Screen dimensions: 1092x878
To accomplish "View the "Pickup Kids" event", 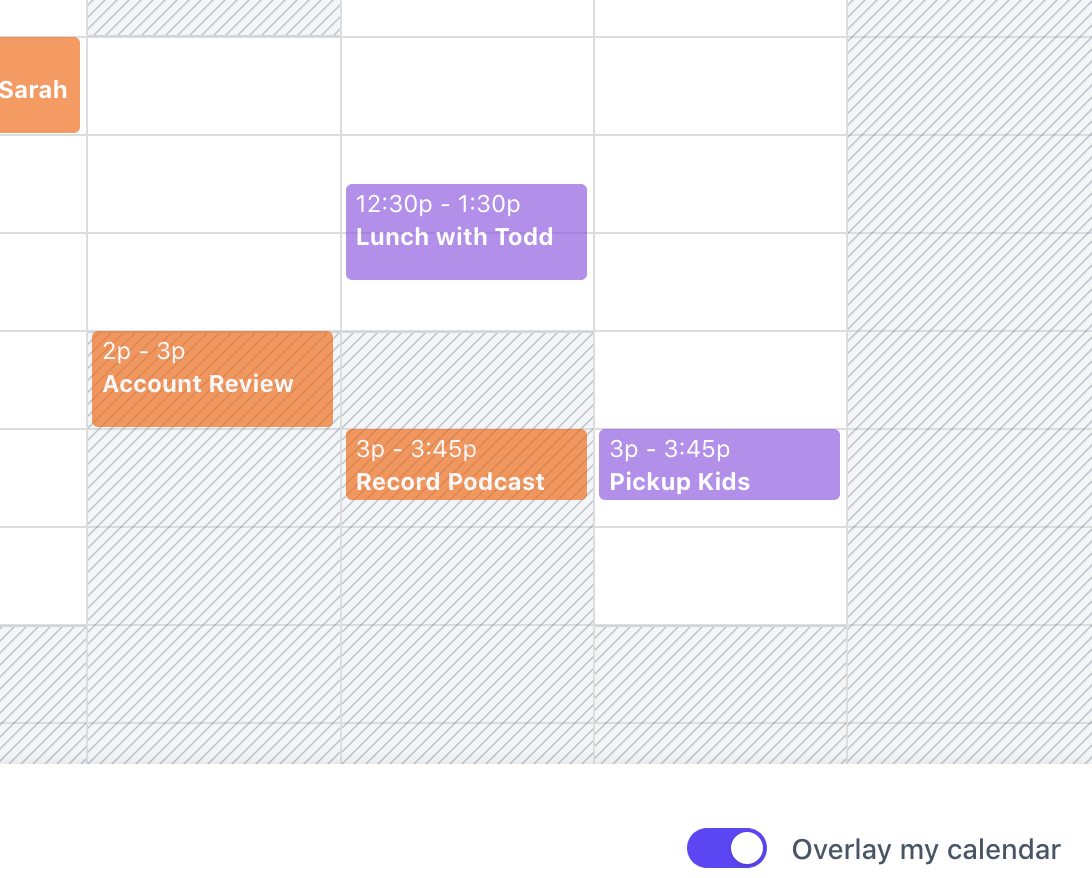I will tap(719, 464).
